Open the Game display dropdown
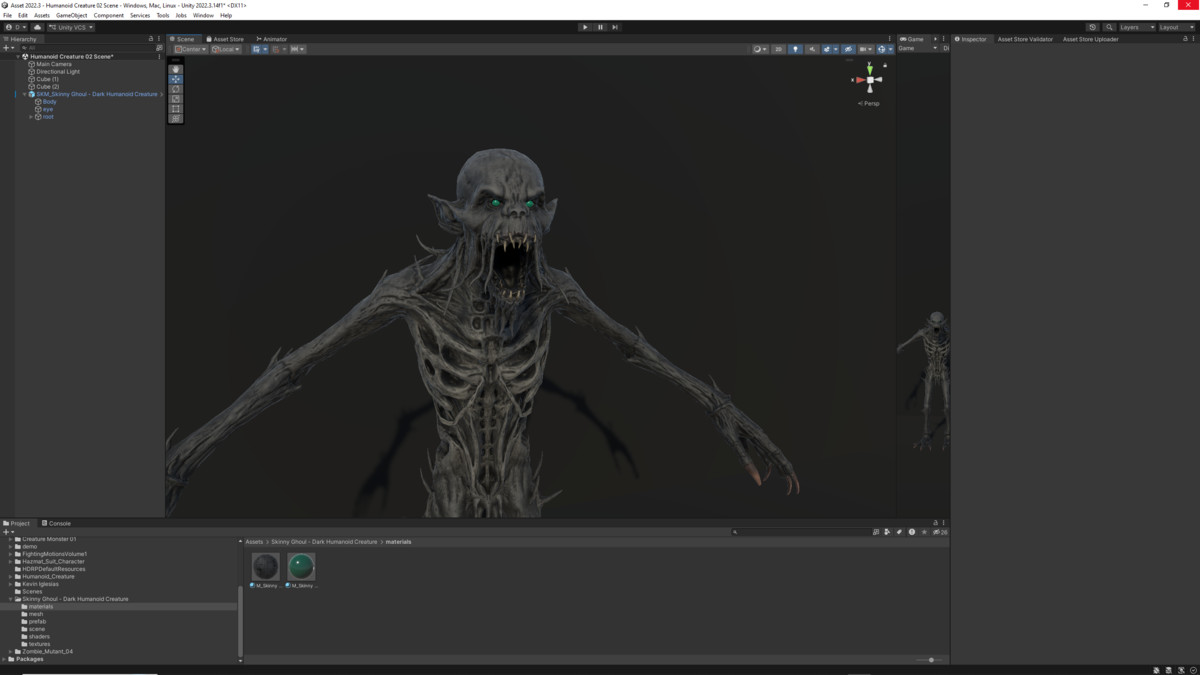1200x675 pixels. [x=918, y=48]
